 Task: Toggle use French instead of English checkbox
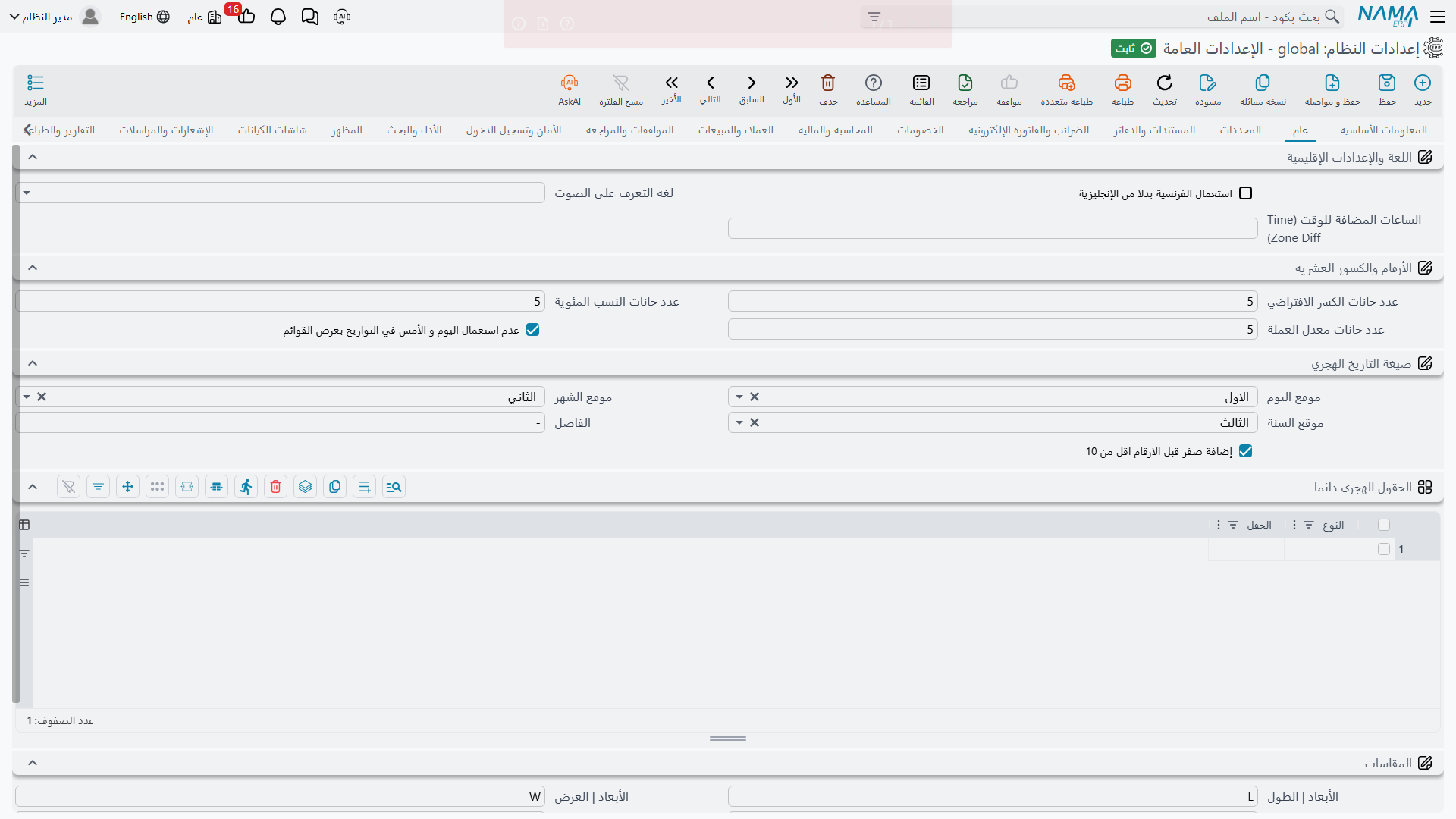(1246, 193)
